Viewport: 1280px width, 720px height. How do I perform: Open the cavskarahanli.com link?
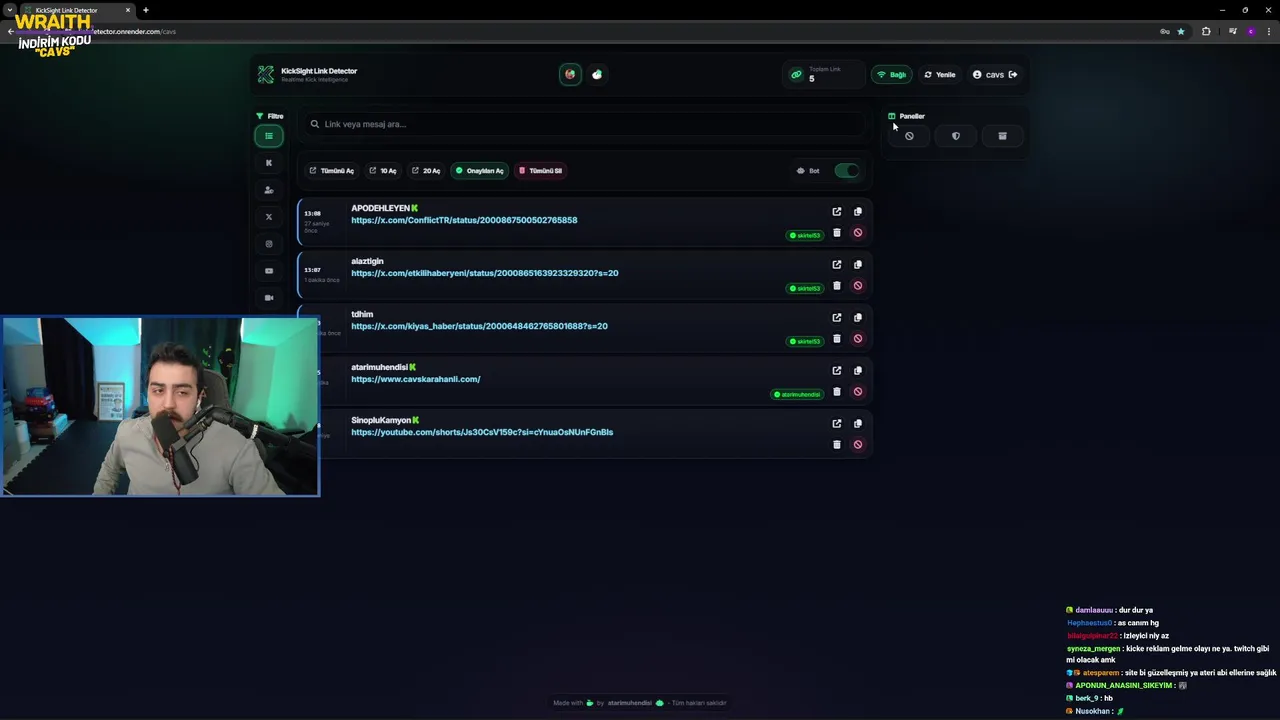point(416,379)
